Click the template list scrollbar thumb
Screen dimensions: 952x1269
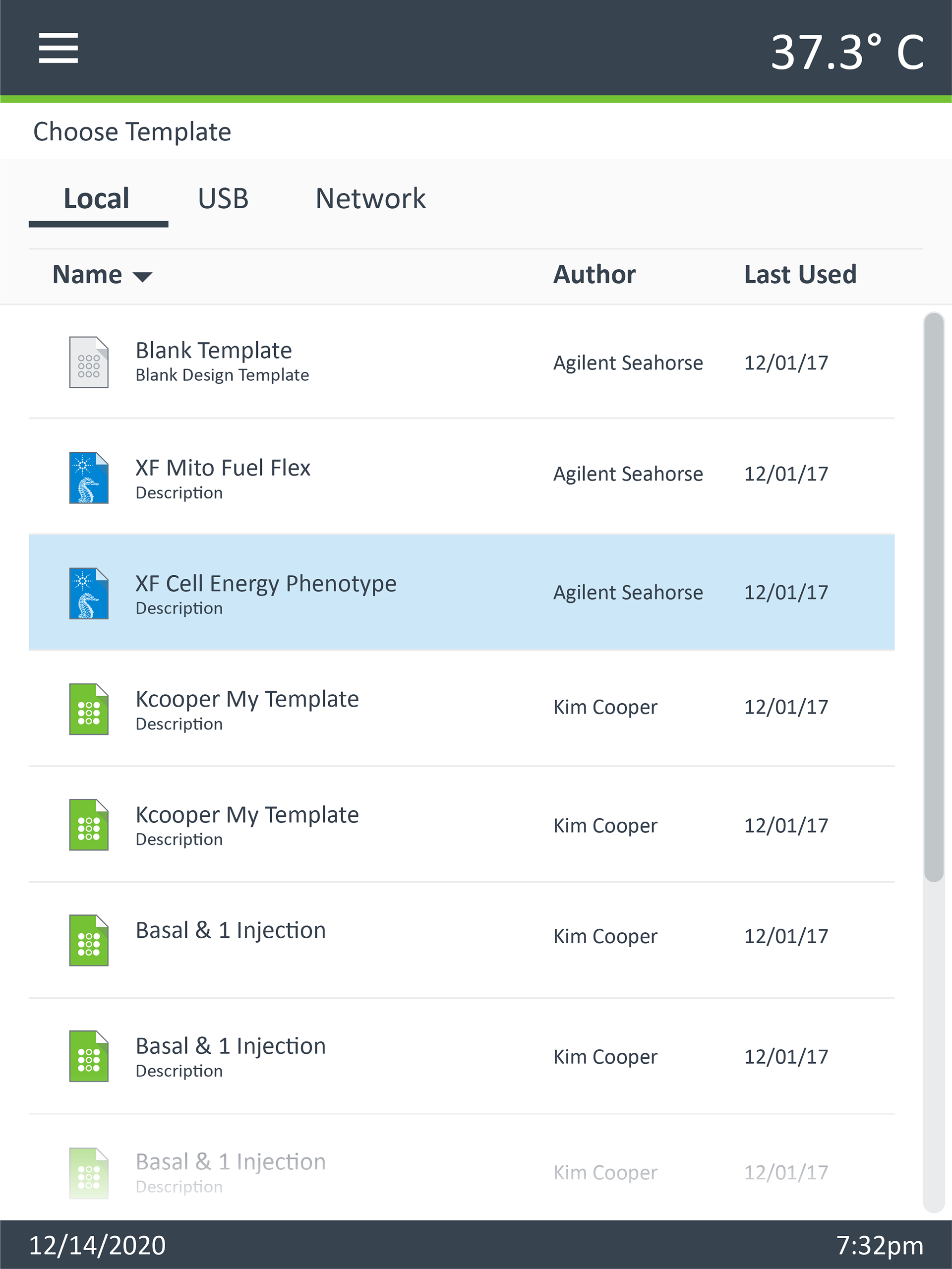(934, 597)
